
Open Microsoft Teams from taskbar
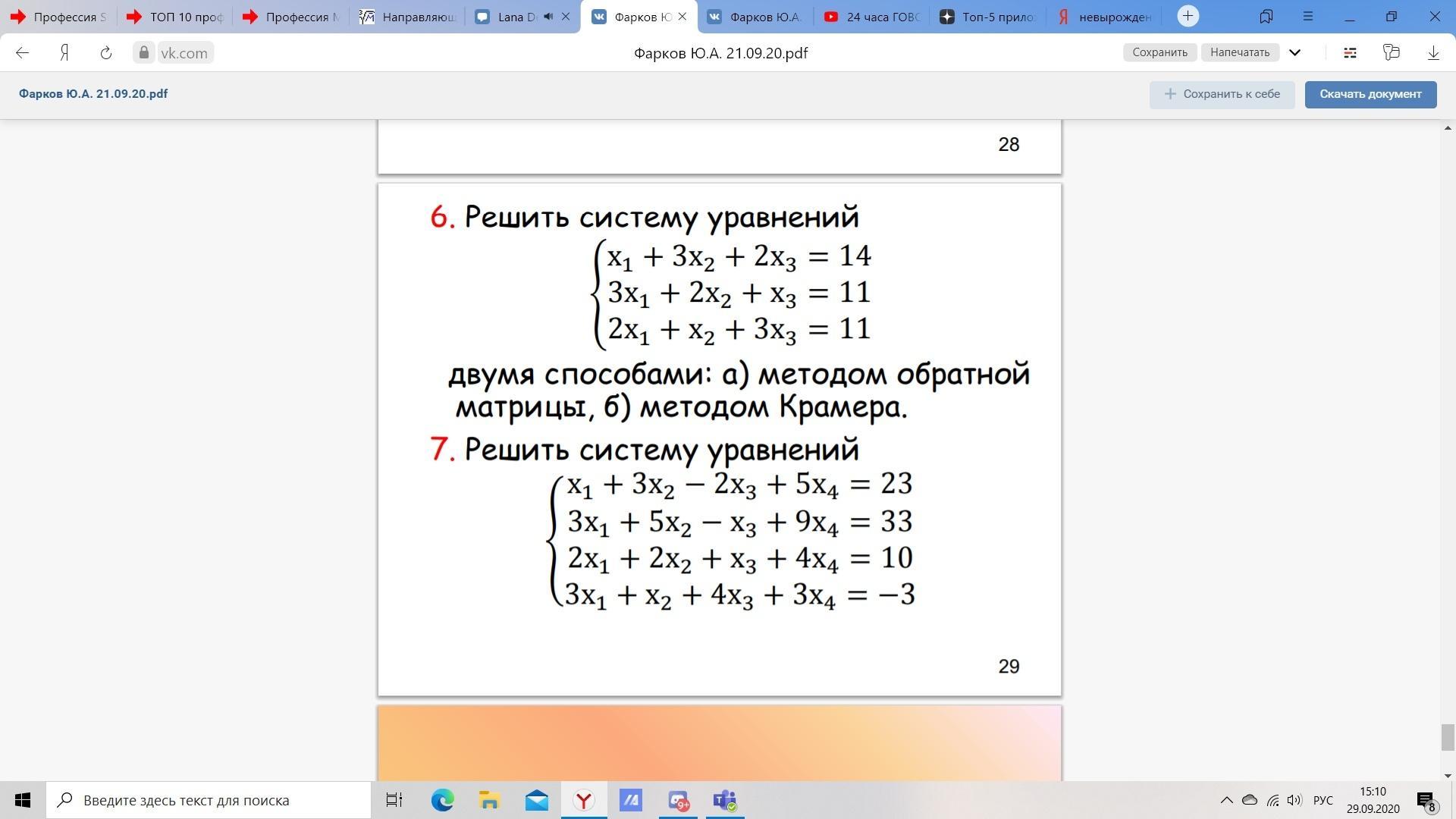click(724, 800)
